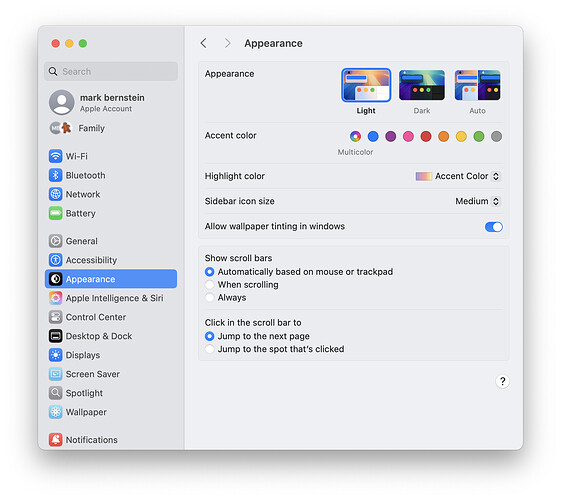Click the Notifications bell icon
The image size is (561, 500).
point(55,440)
